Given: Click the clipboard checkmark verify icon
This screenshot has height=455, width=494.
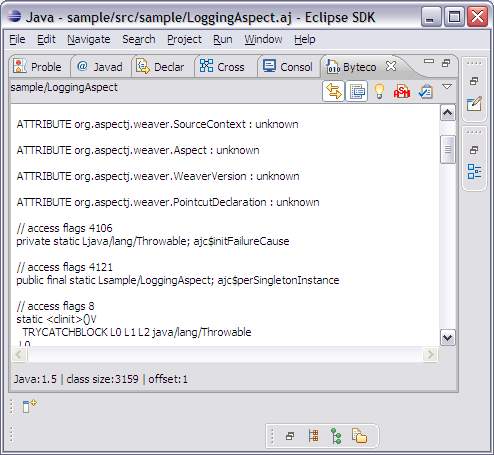Looking at the screenshot, I should click(426, 91).
